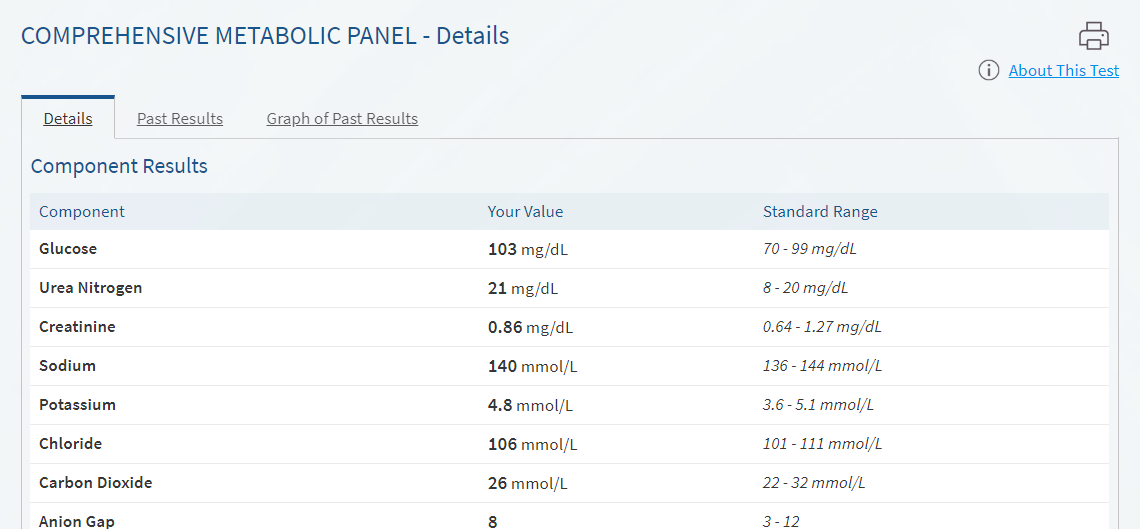The height and width of the screenshot is (529, 1140).
Task: Click the Comprehensive Metabolic Panel title
Action: point(265,36)
